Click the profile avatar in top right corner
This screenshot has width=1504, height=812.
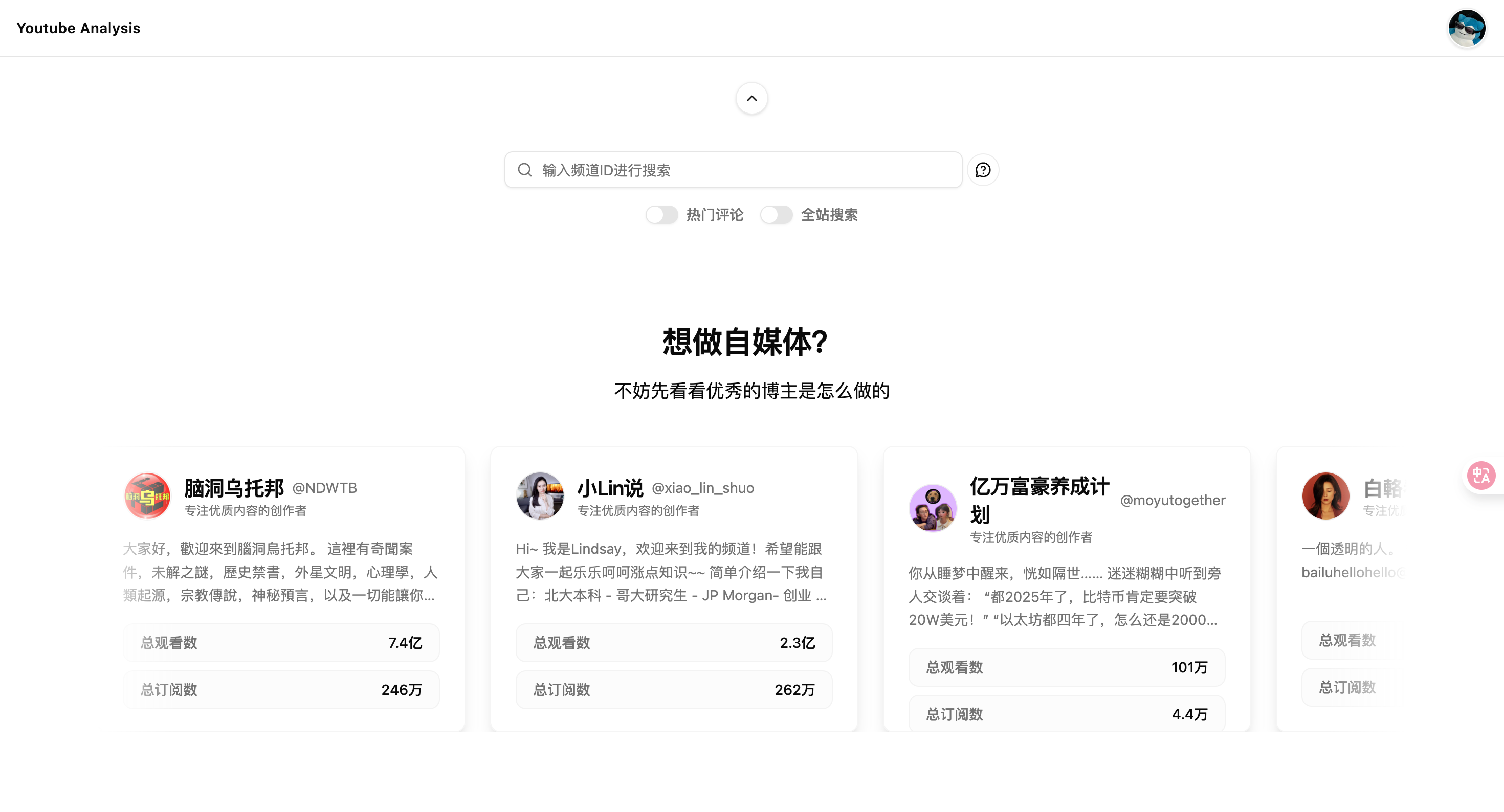(1467, 28)
